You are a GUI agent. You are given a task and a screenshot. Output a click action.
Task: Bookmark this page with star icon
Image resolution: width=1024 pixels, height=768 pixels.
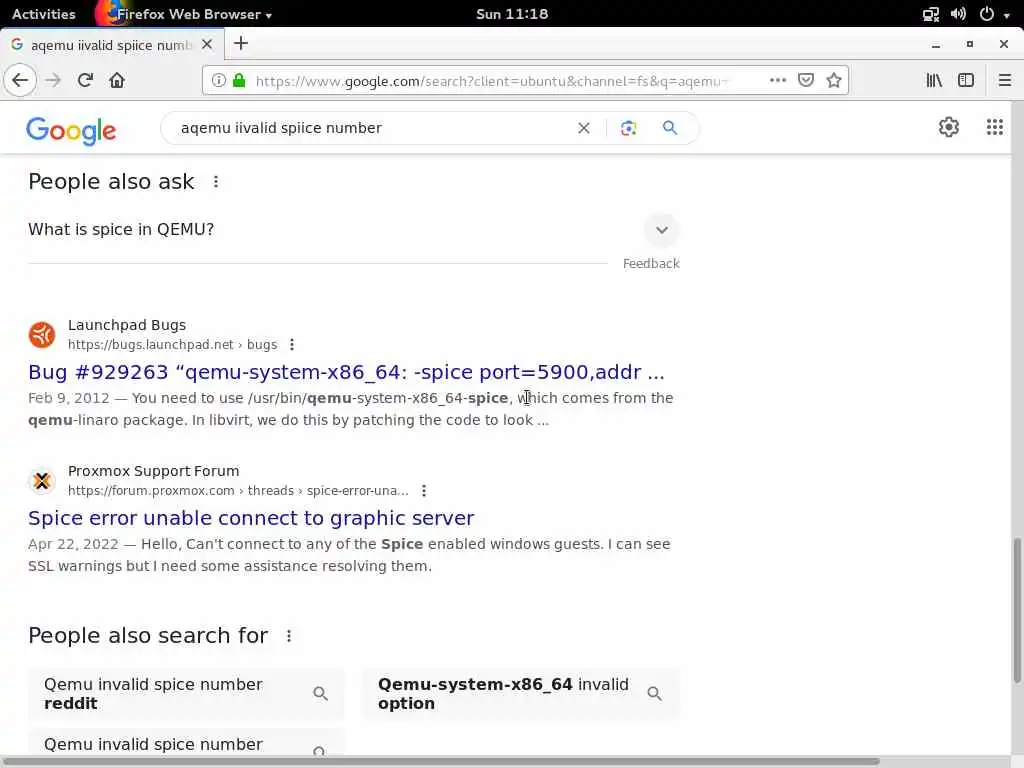click(834, 80)
